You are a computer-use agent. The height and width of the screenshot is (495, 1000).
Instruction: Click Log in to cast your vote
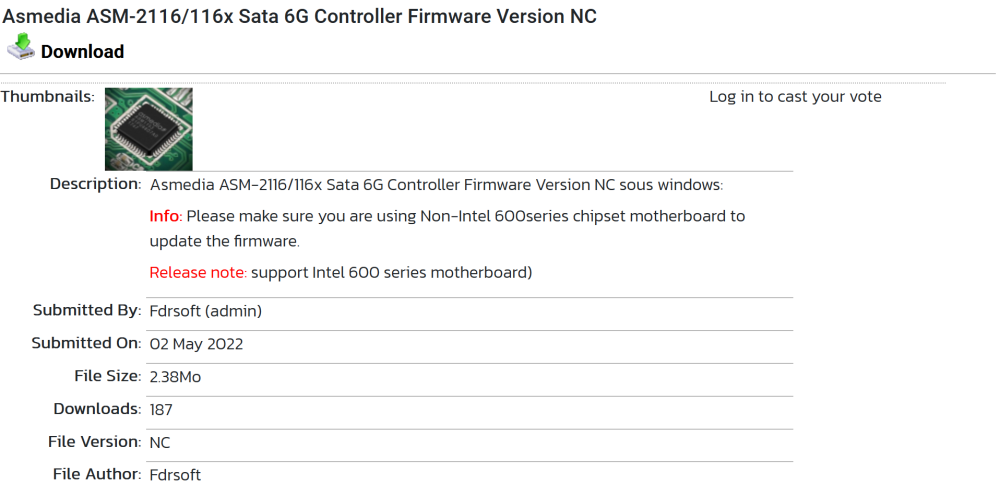click(795, 97)
